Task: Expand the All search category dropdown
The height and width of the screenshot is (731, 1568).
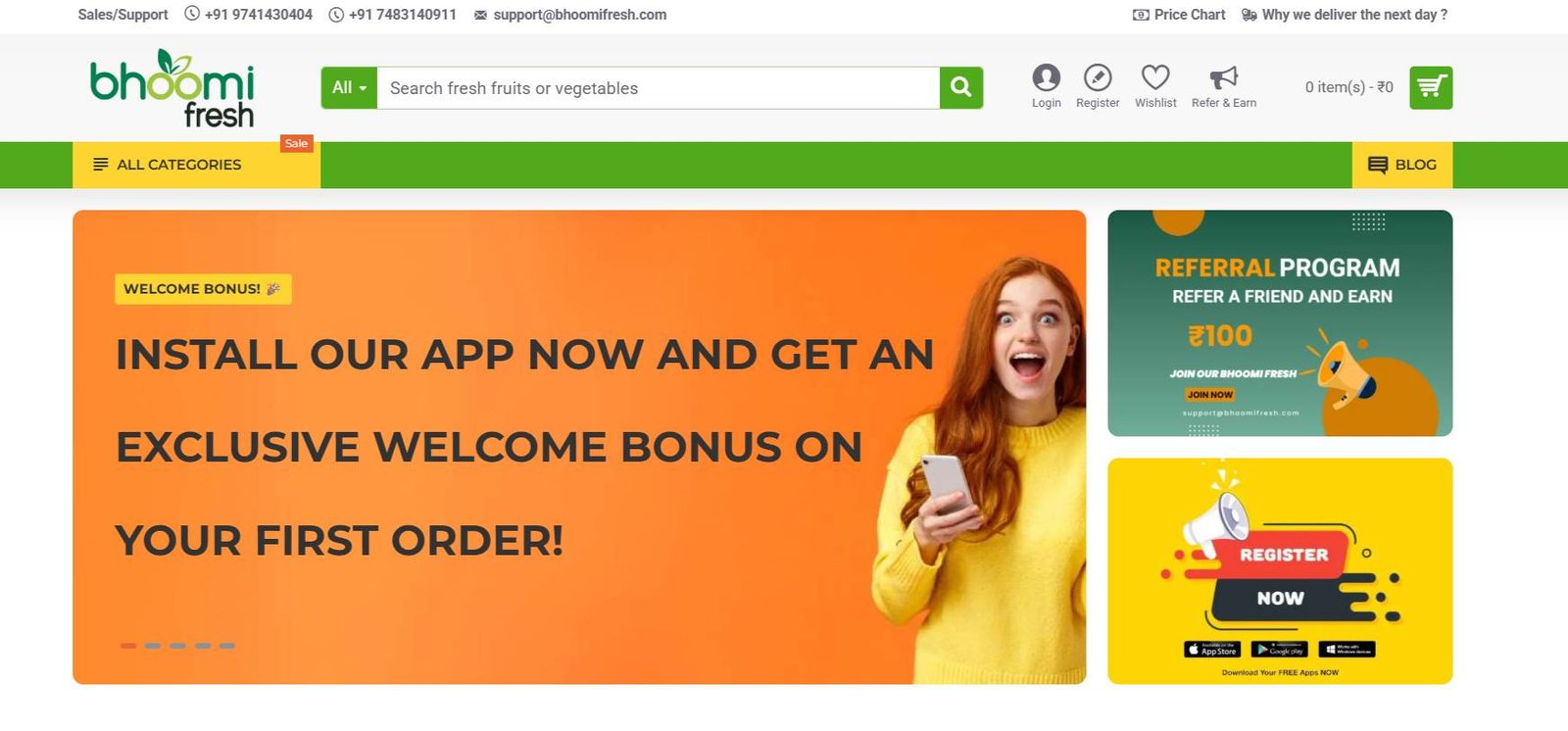Action: pos(349,88)
